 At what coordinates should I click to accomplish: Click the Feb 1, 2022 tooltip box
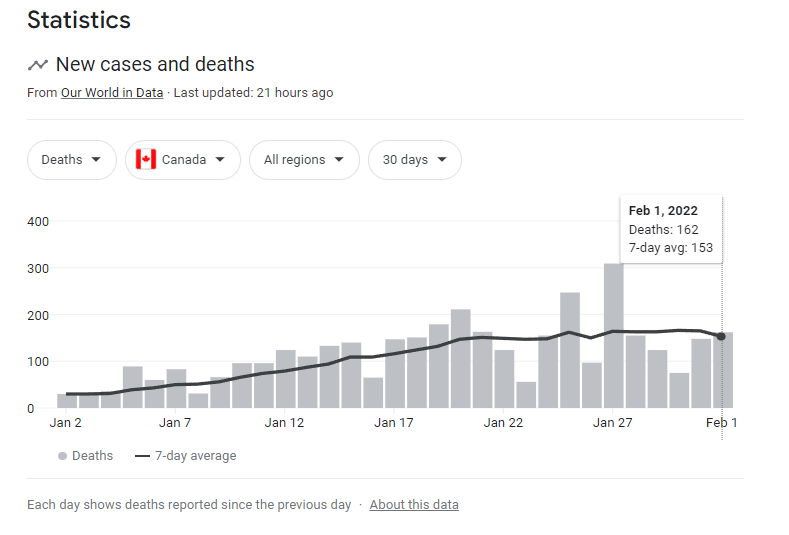(670, 229)
